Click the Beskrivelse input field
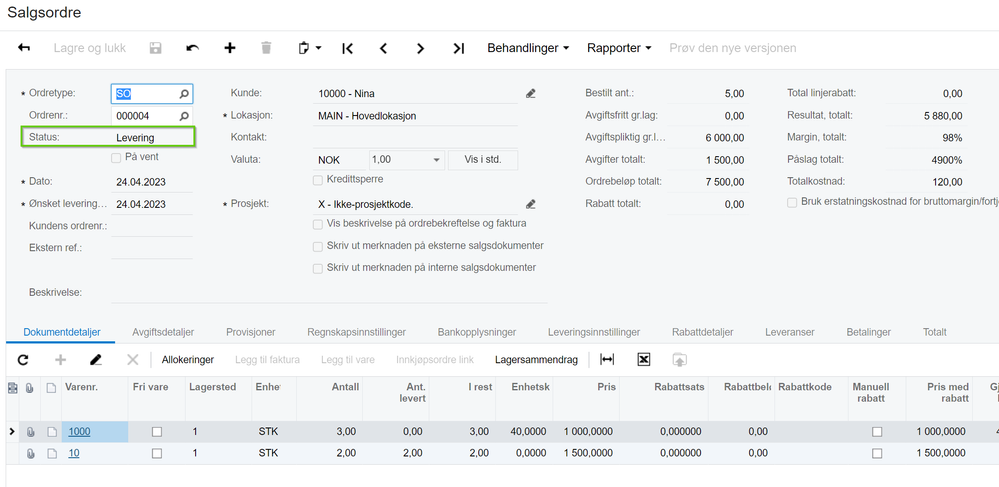The image size is (999, 487). click(330, 293)
